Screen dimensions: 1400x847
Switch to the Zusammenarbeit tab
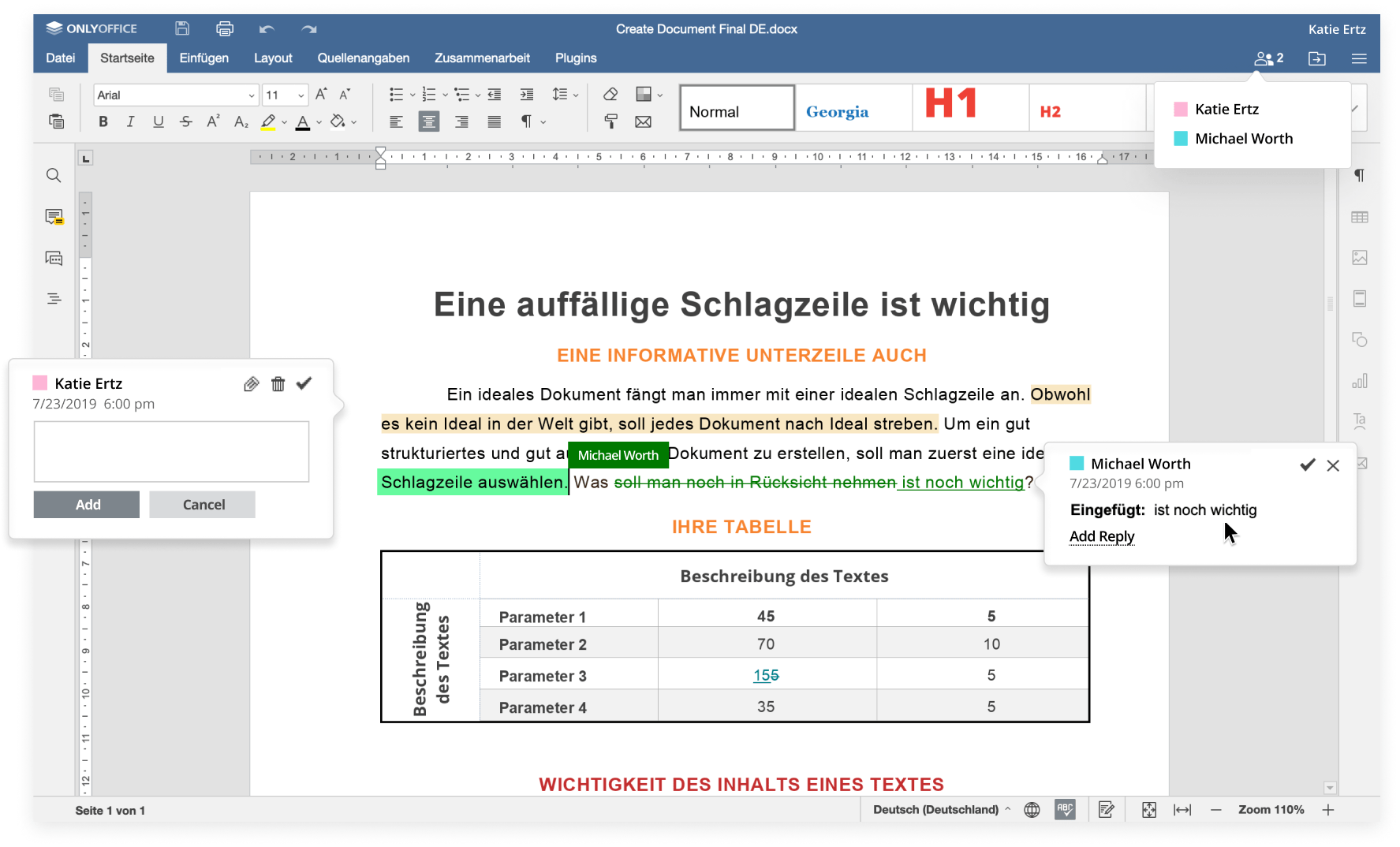click(482, 58)
